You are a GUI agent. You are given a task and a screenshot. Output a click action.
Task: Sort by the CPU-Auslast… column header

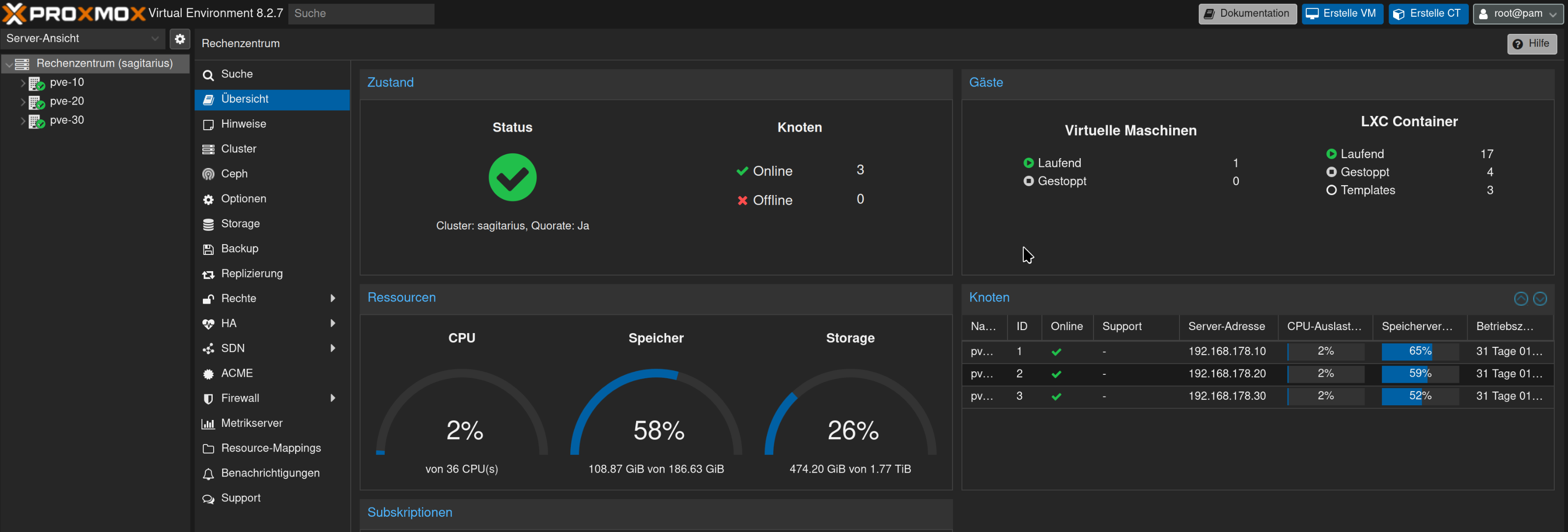click(x=1324, y=327)
